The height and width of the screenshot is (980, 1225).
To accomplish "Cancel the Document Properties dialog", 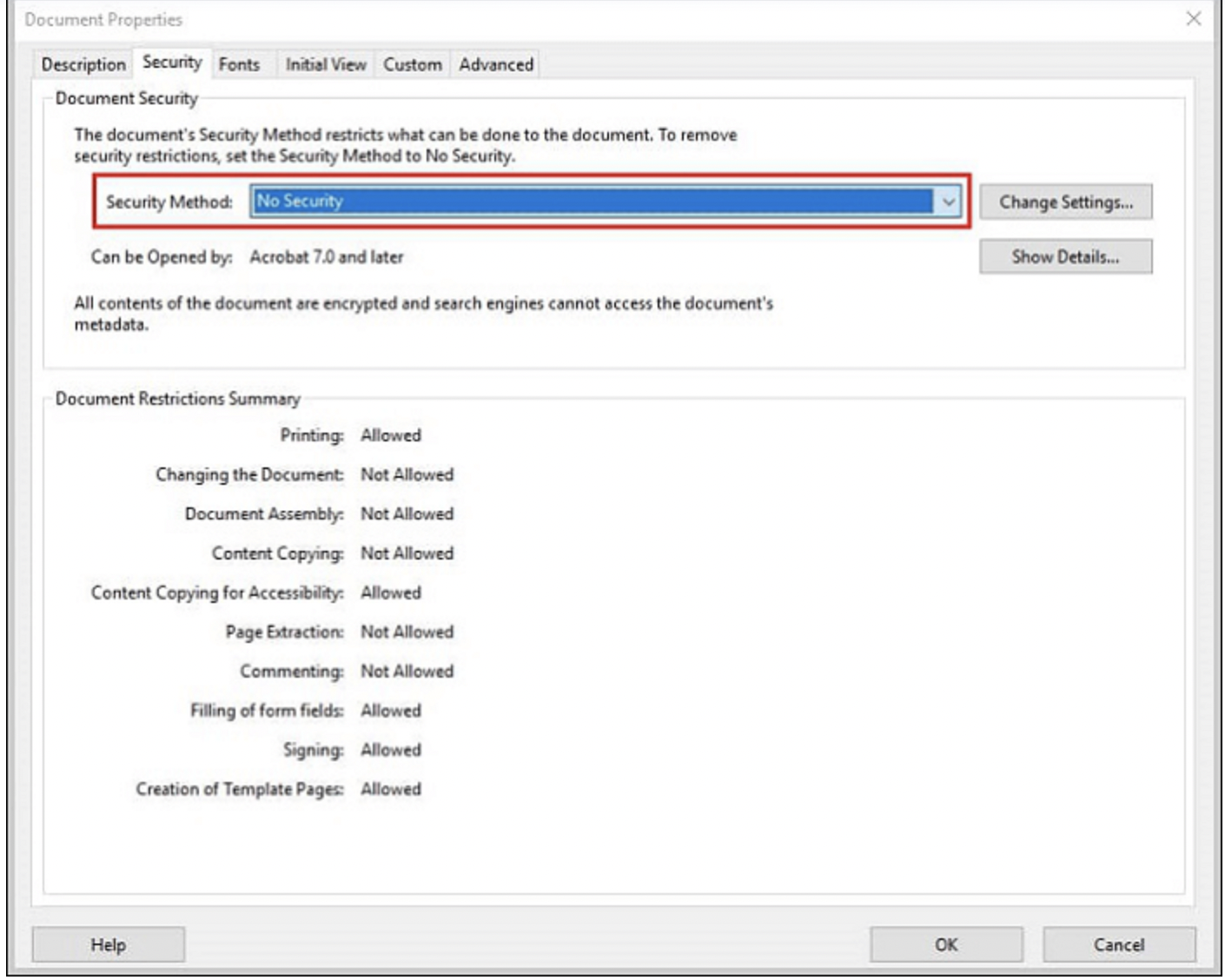I will 1119,944.
